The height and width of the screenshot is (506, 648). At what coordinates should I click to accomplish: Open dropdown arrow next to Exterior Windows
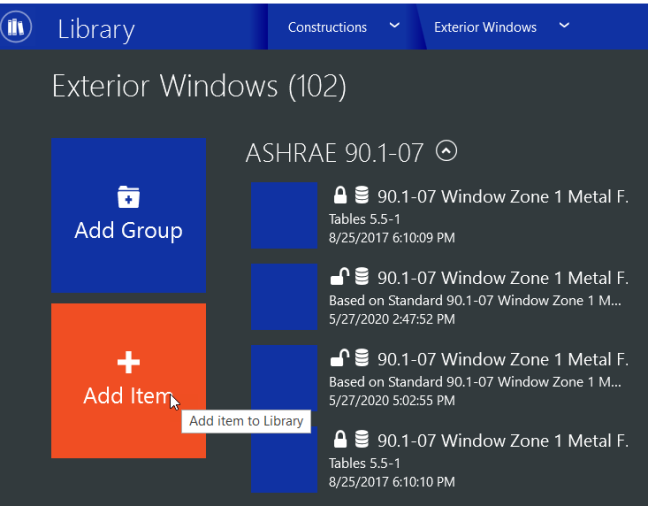[564, 25]
